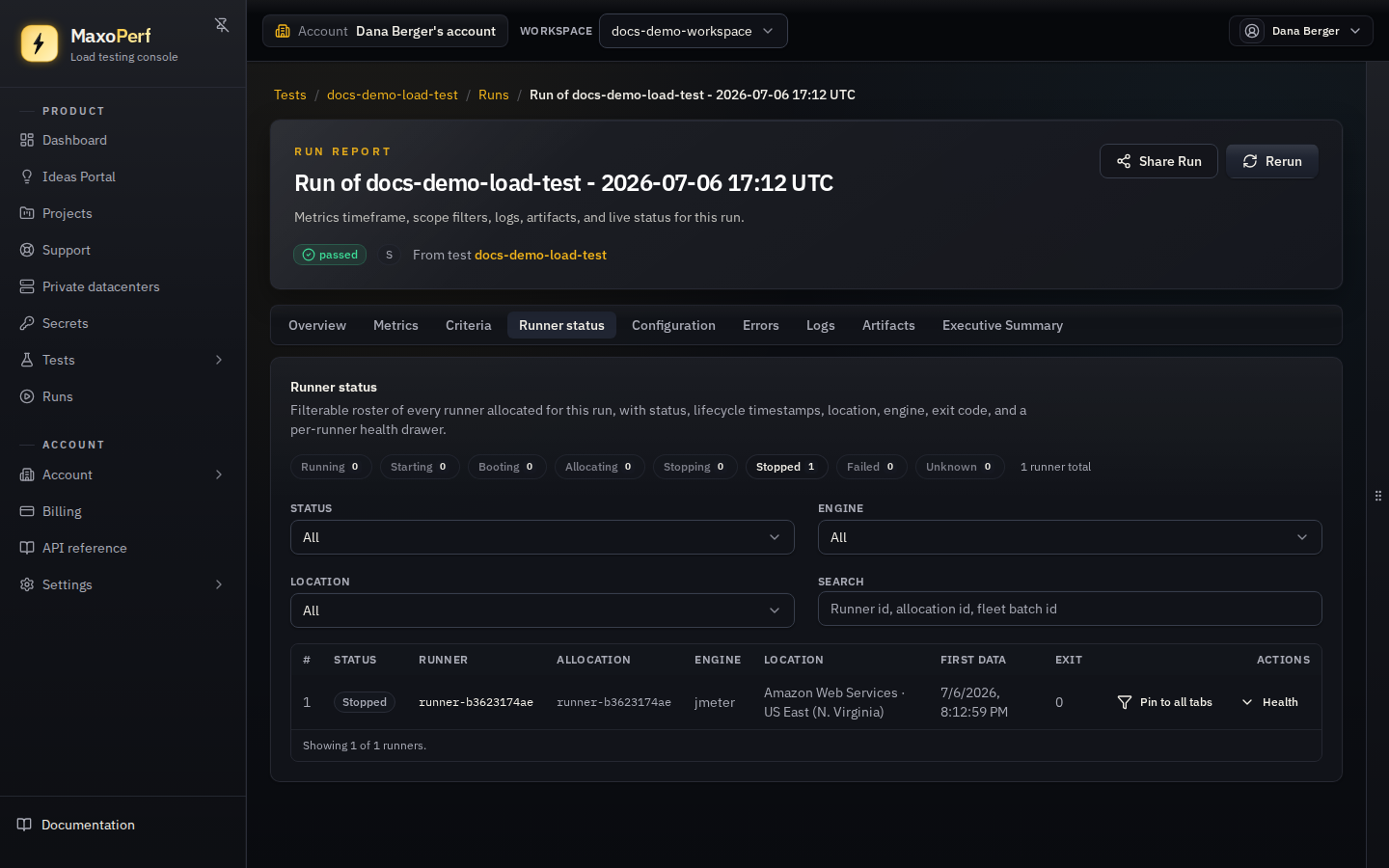Click the Secrets key icon
1389x868 pixels.
27,323
